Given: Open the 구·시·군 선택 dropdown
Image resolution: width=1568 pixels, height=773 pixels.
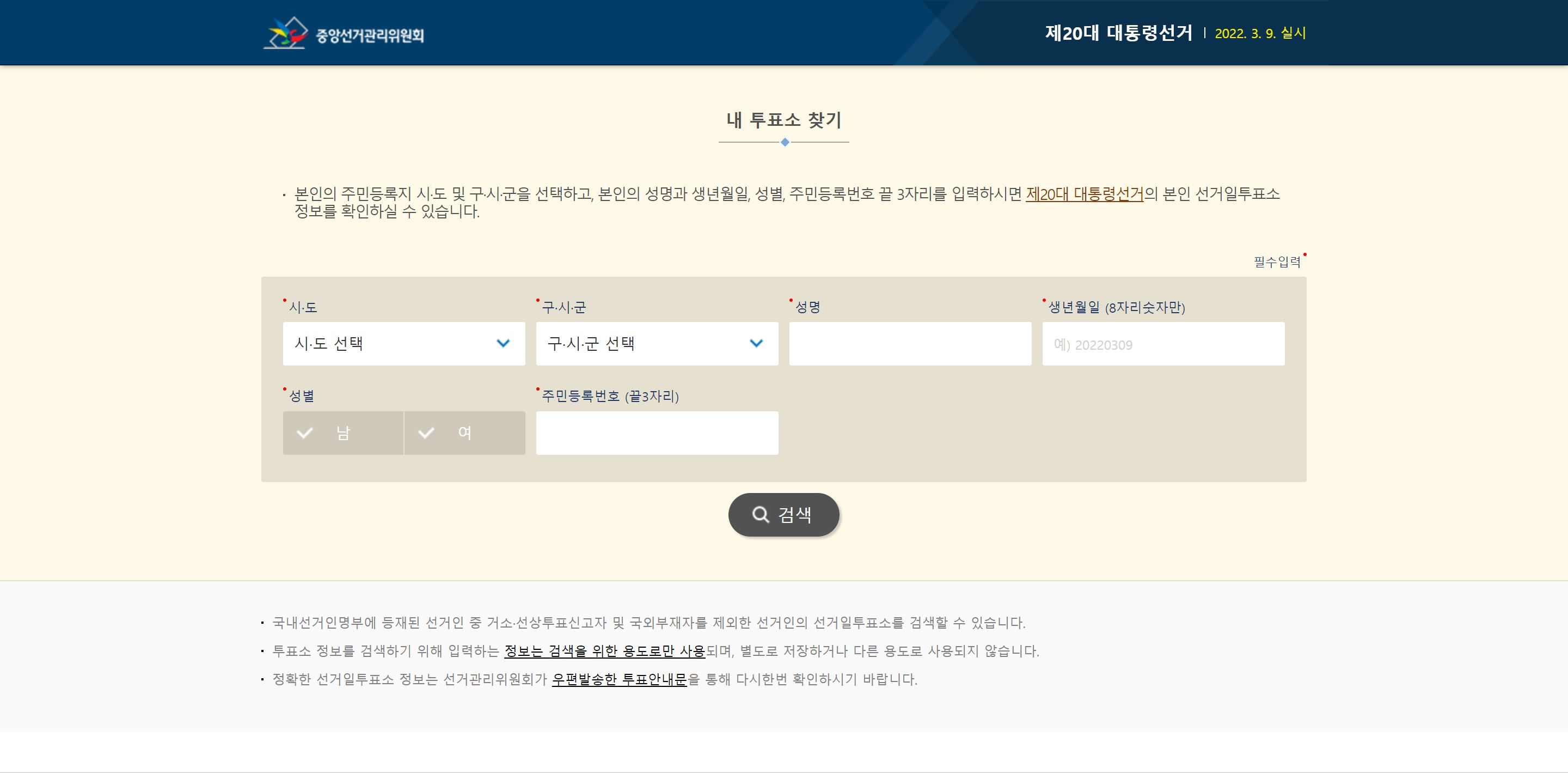Looking at the screenshot, I should (x=657, y=344).
